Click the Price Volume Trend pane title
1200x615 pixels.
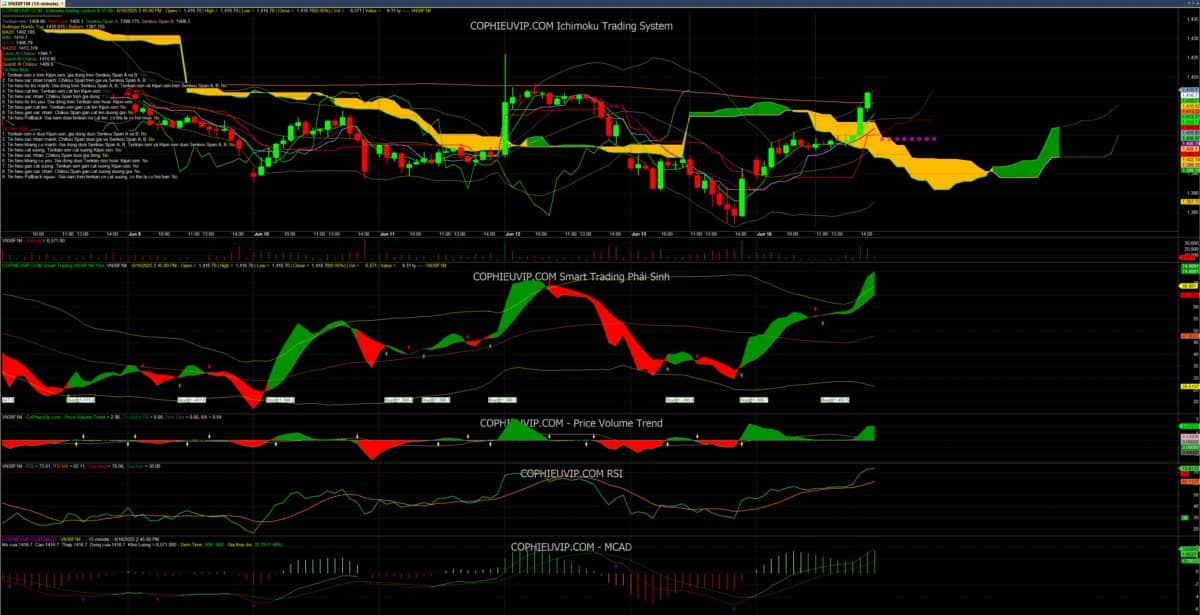click(x=571, y=423)
